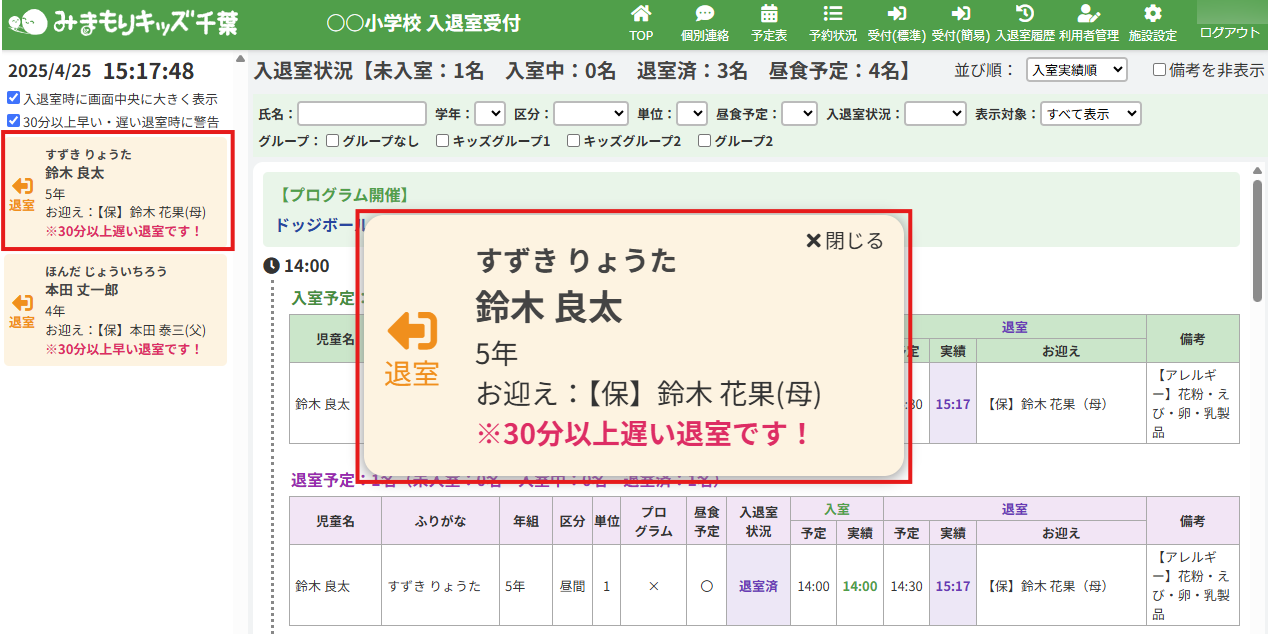Image resolution: width=1268 pixels, height=634 pixels.
Task: Click the ログアウト link
Action: (x=1229, y=32)
